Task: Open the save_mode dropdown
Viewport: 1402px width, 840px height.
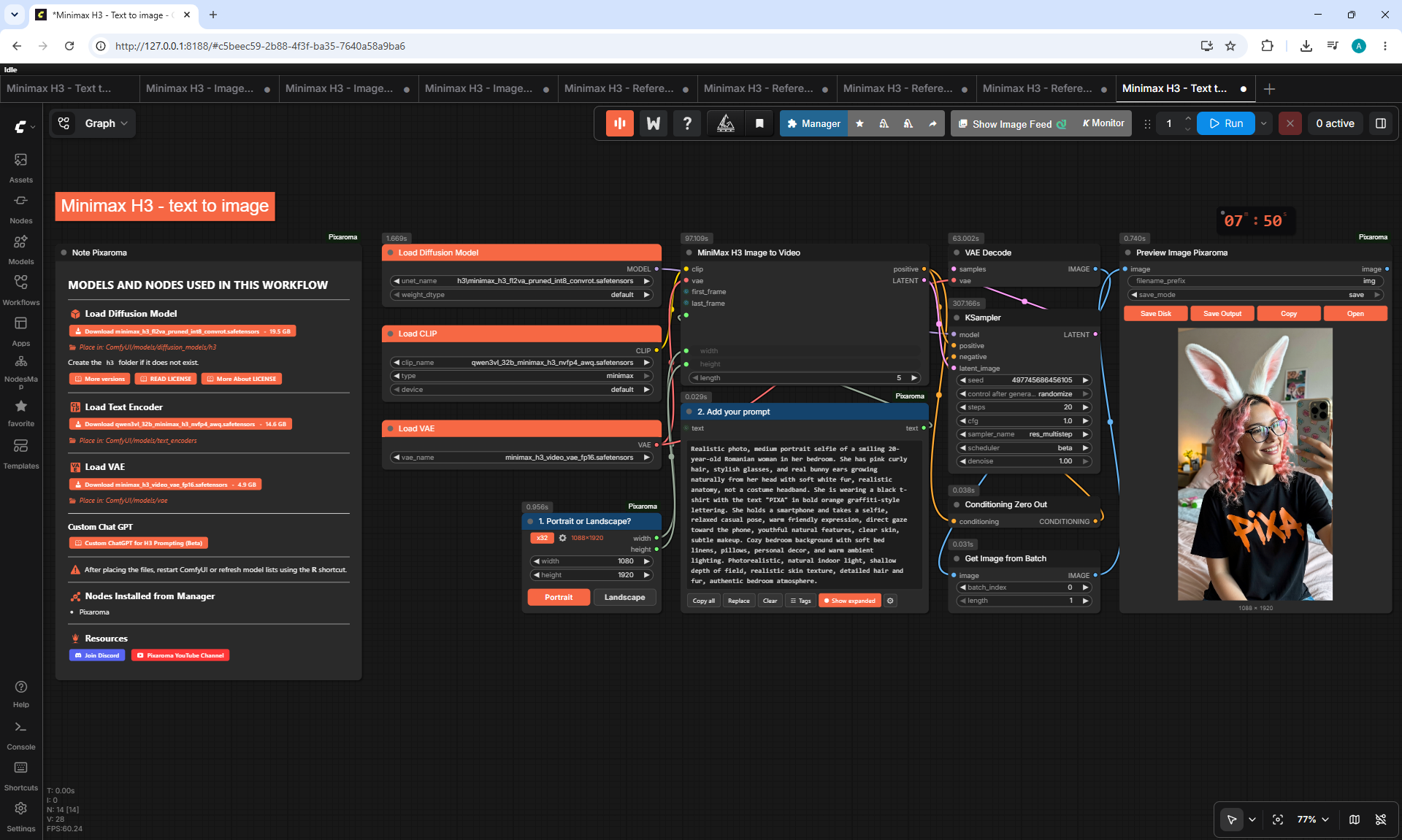Action: click(1255, 295)
